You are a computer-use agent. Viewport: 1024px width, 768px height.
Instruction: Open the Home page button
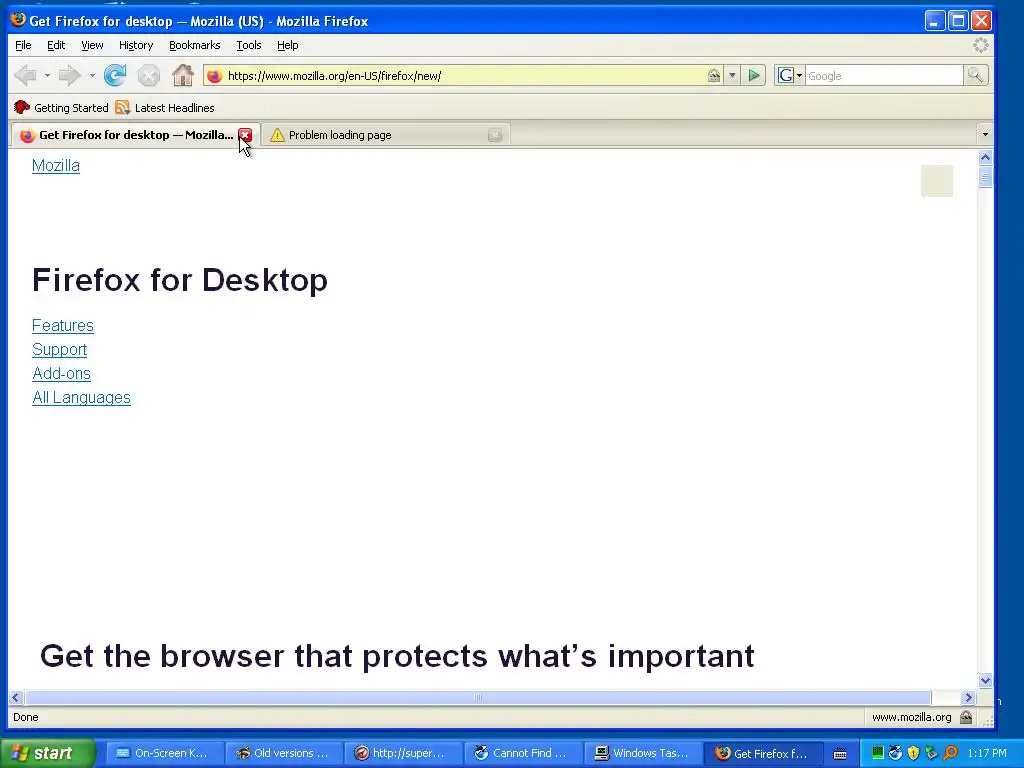[x=183, y=76]
